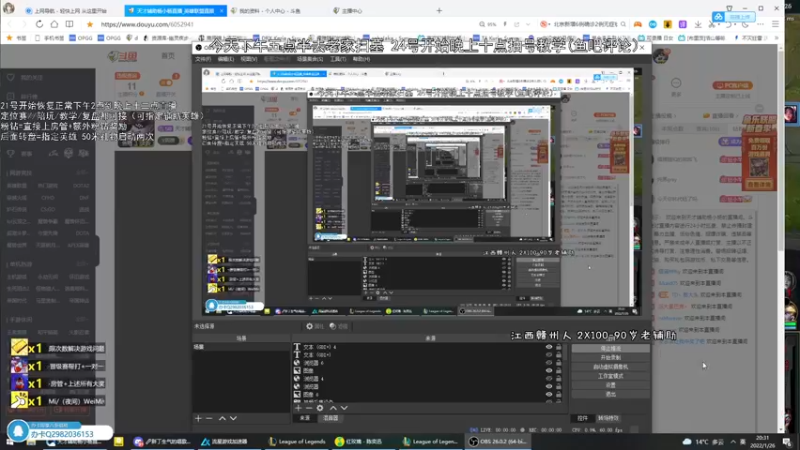Viewport: 800px width, 450px height.
Task: Open browser hamburger menu icon
Action: [776, 24]
